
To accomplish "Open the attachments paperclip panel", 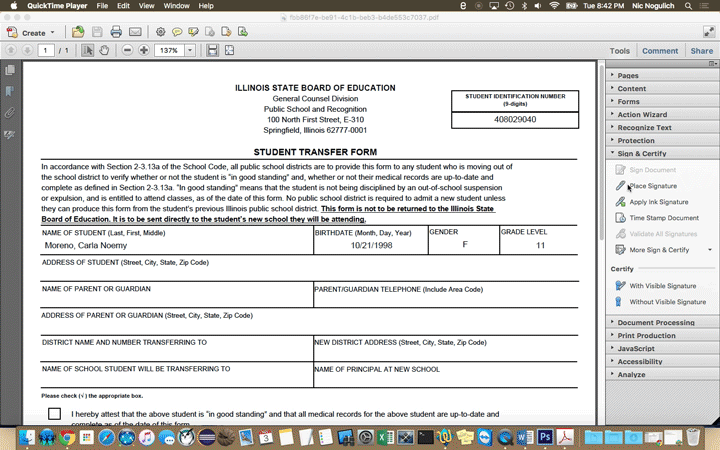I will coord(11,112).
